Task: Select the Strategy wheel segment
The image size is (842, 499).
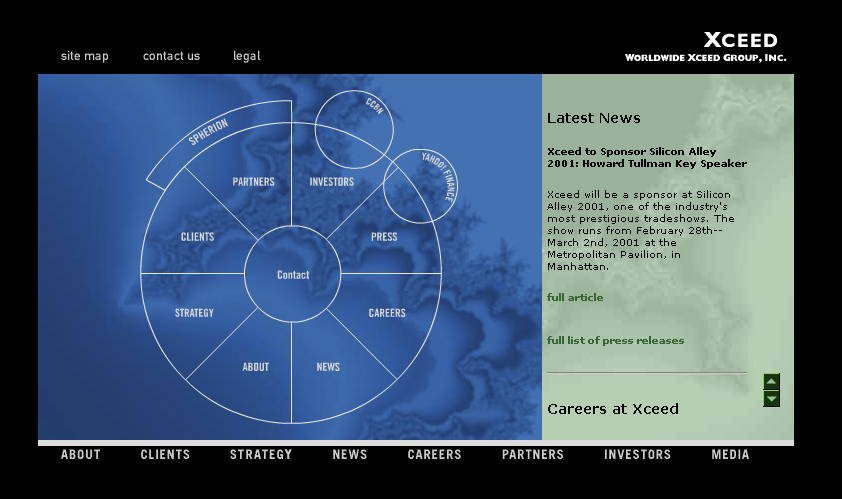Action: (194, 313)
